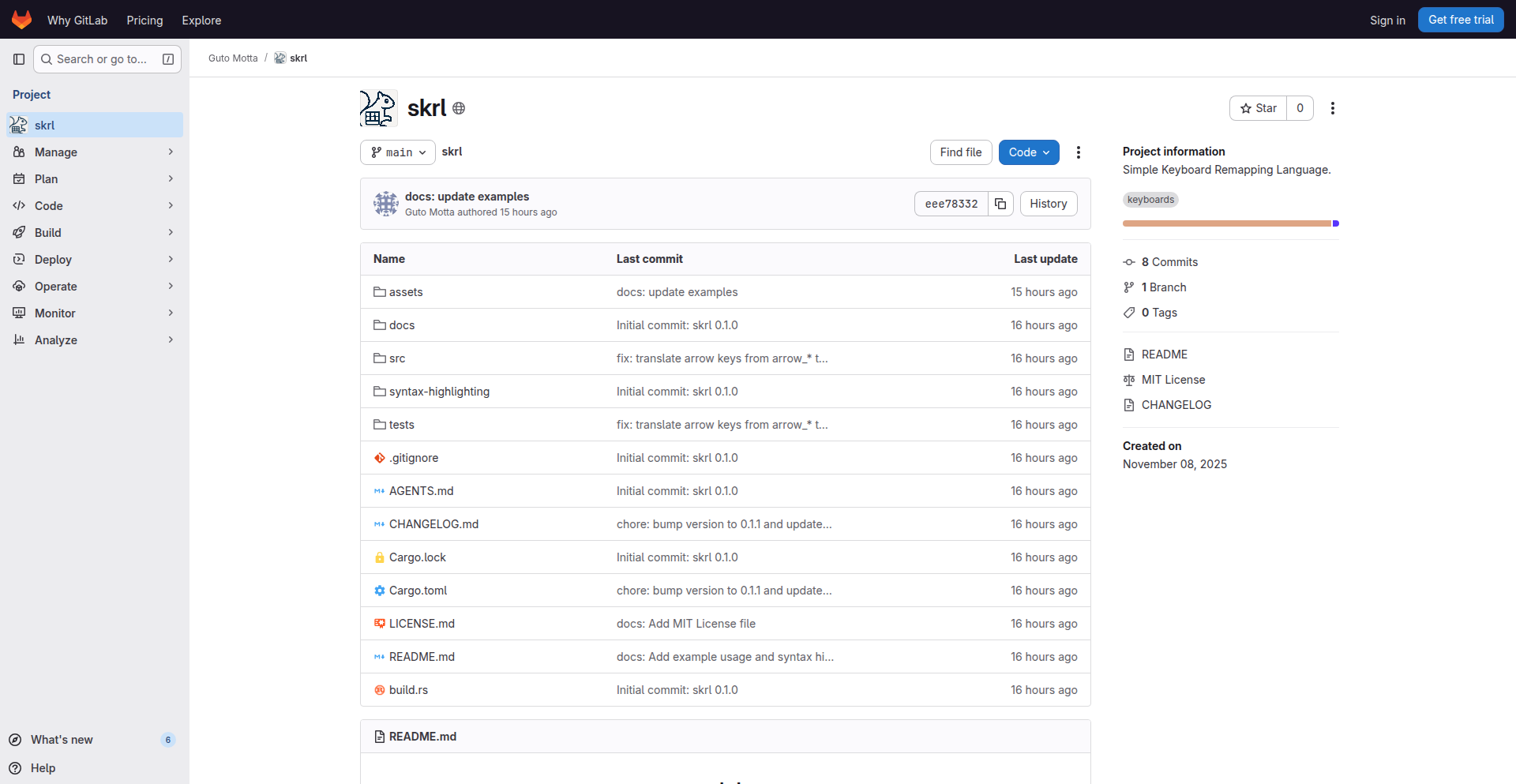Open Why GitLab in top navigation

tap(77, 21)
